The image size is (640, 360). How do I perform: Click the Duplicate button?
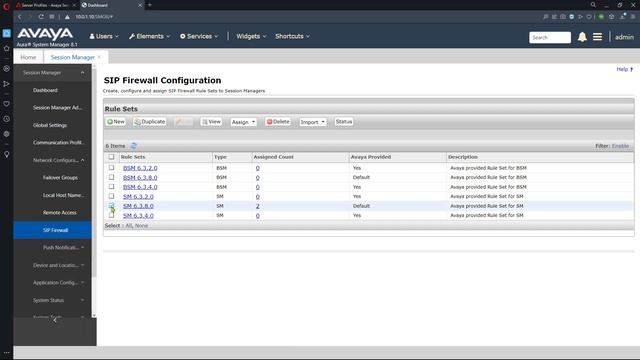coord(149,122)
